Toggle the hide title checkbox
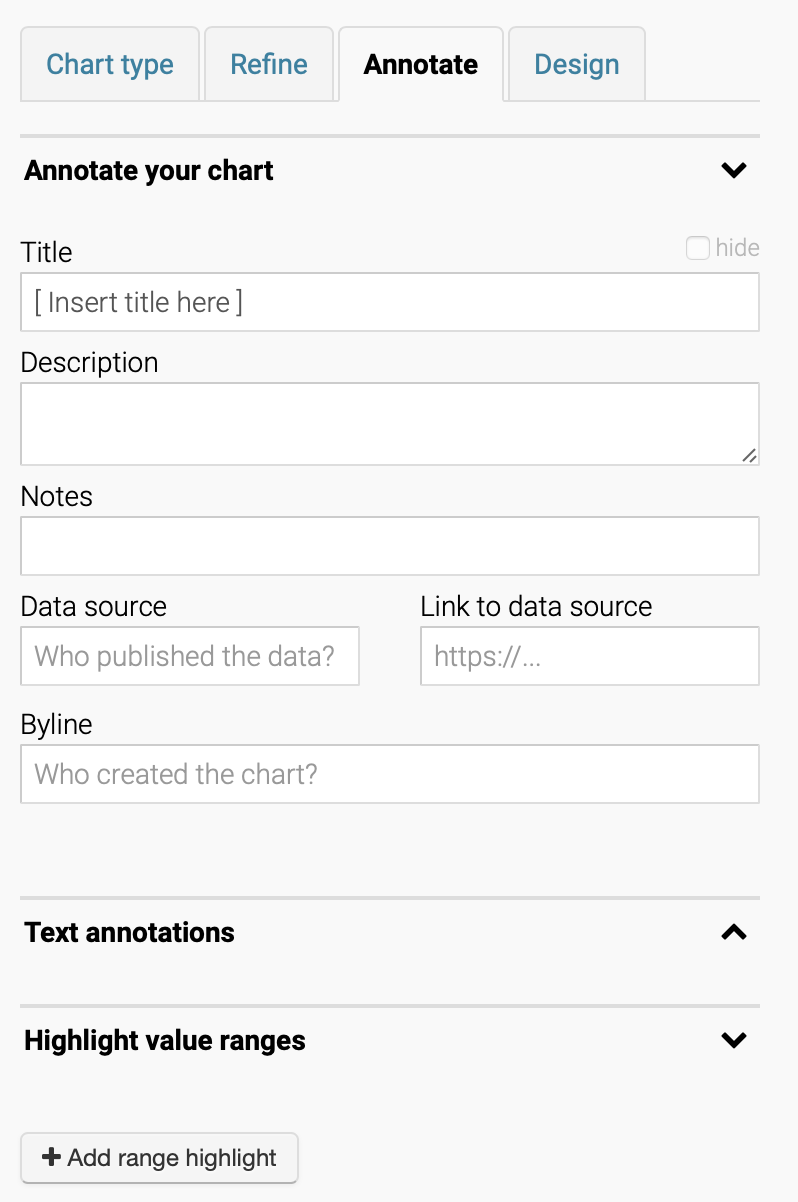 coord(698,248)
